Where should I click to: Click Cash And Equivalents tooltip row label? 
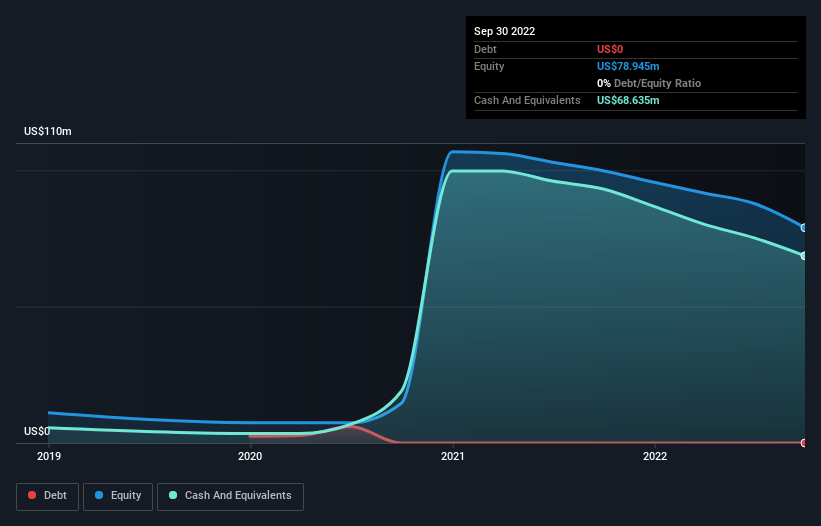527,100
